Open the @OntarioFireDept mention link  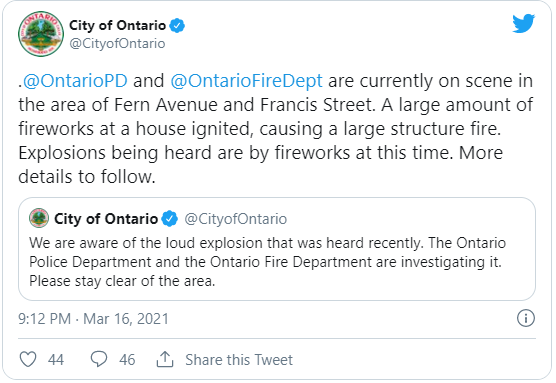(246, 81)
